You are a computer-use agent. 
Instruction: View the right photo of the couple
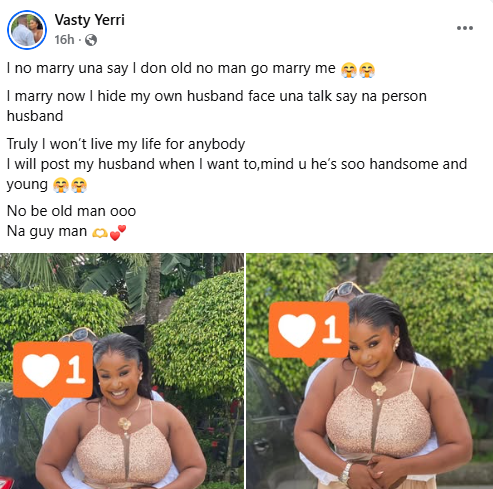point(370,371)
